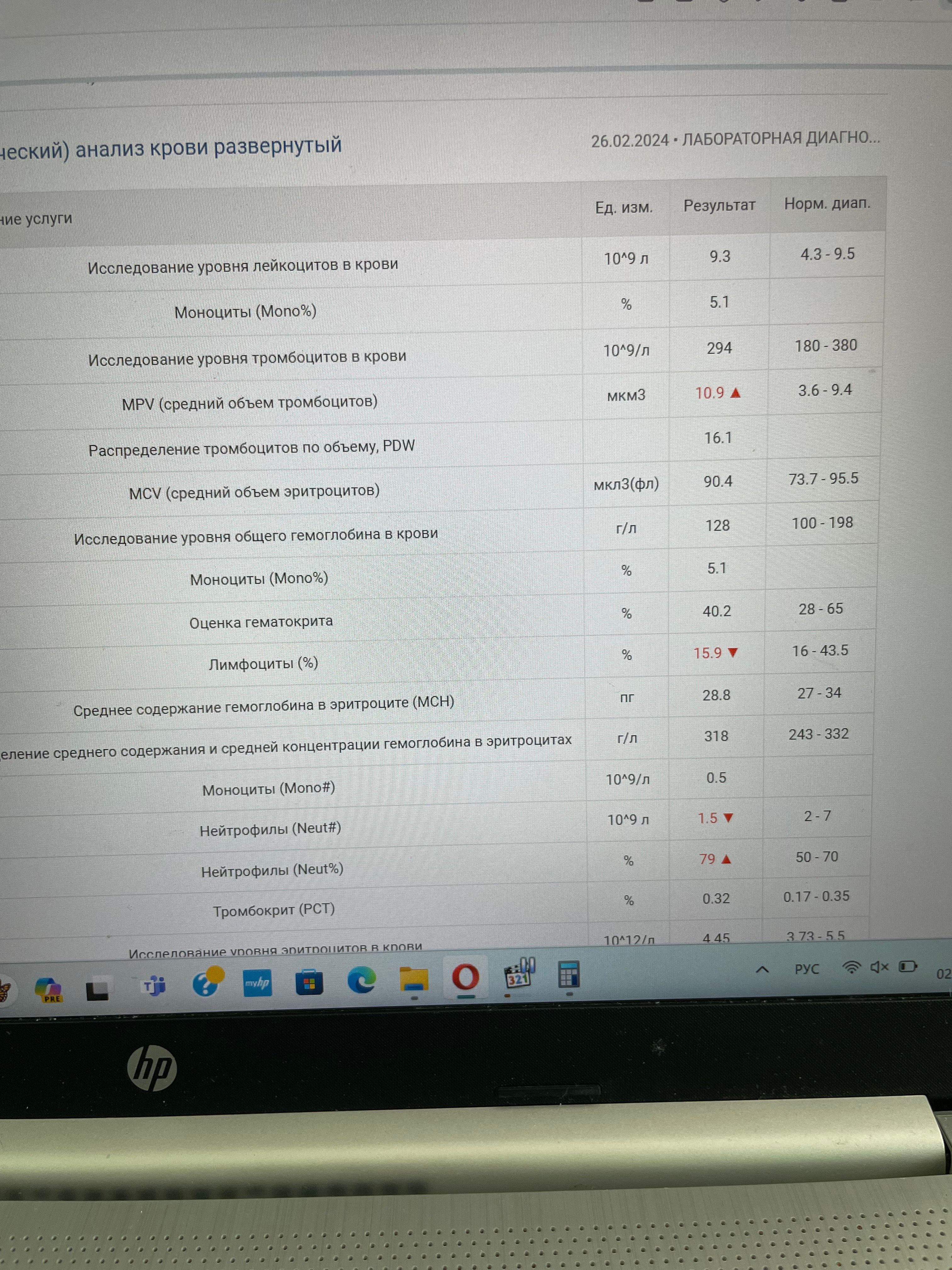
Task: Launch Microsoft Edge browser
Action: coord(361,980)
